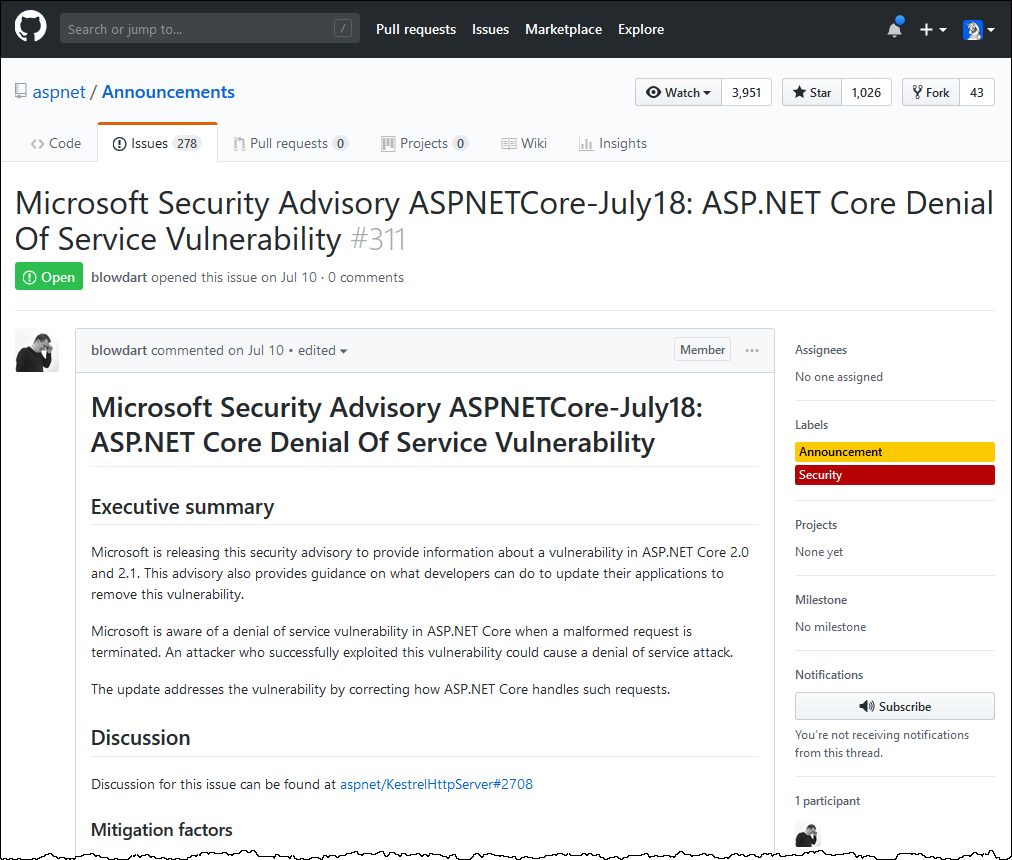Click the Assignees sidebar heading
Screen dimensions: 1012x860
click(x=821, y=350)
